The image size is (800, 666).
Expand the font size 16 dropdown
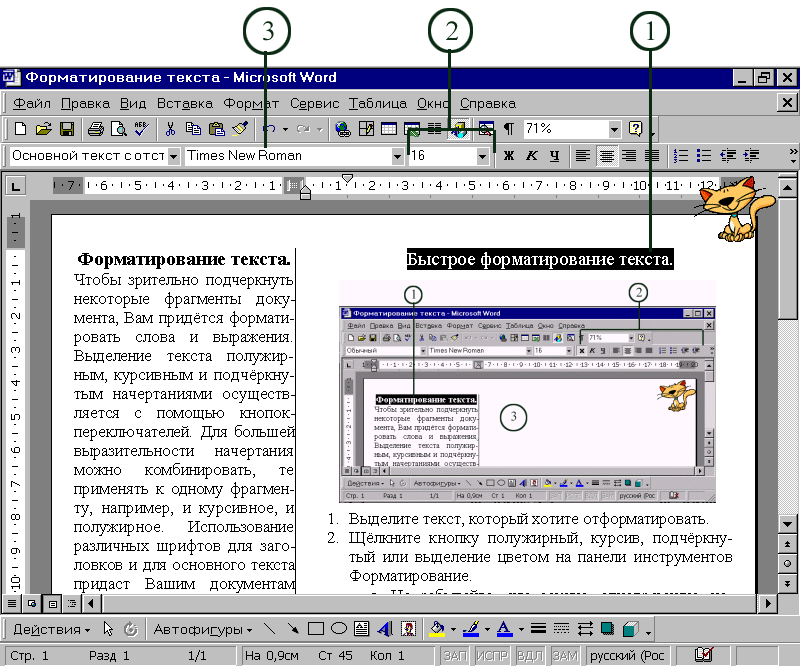482,156
